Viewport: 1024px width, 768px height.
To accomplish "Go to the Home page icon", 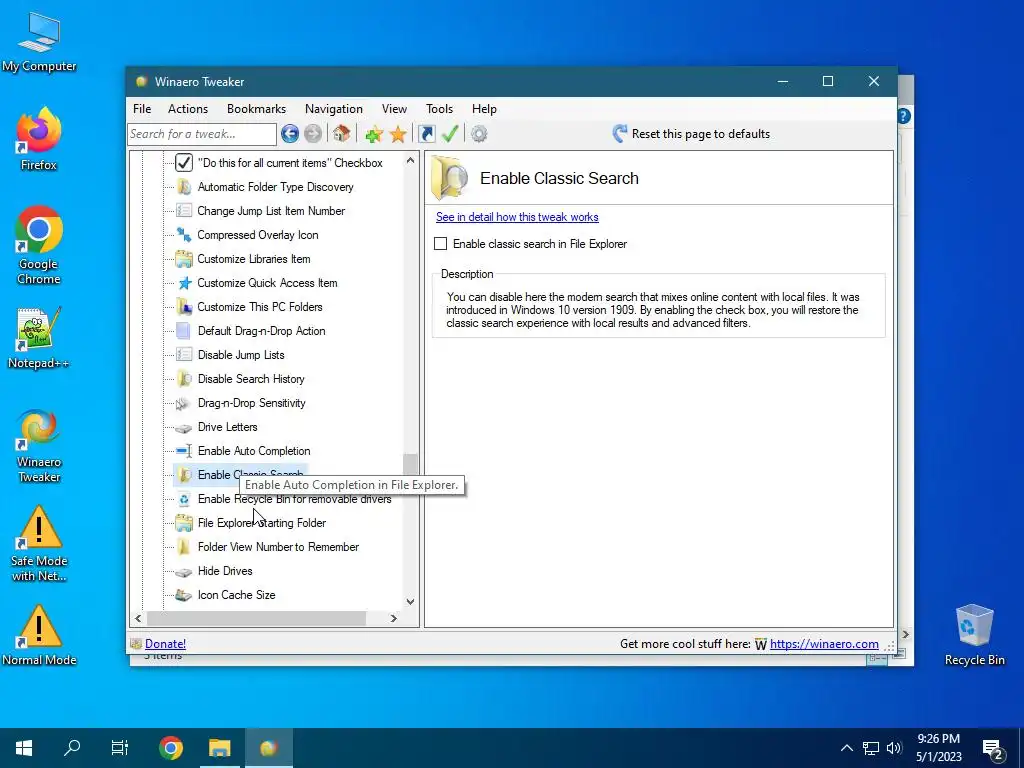I will [341, 134].
